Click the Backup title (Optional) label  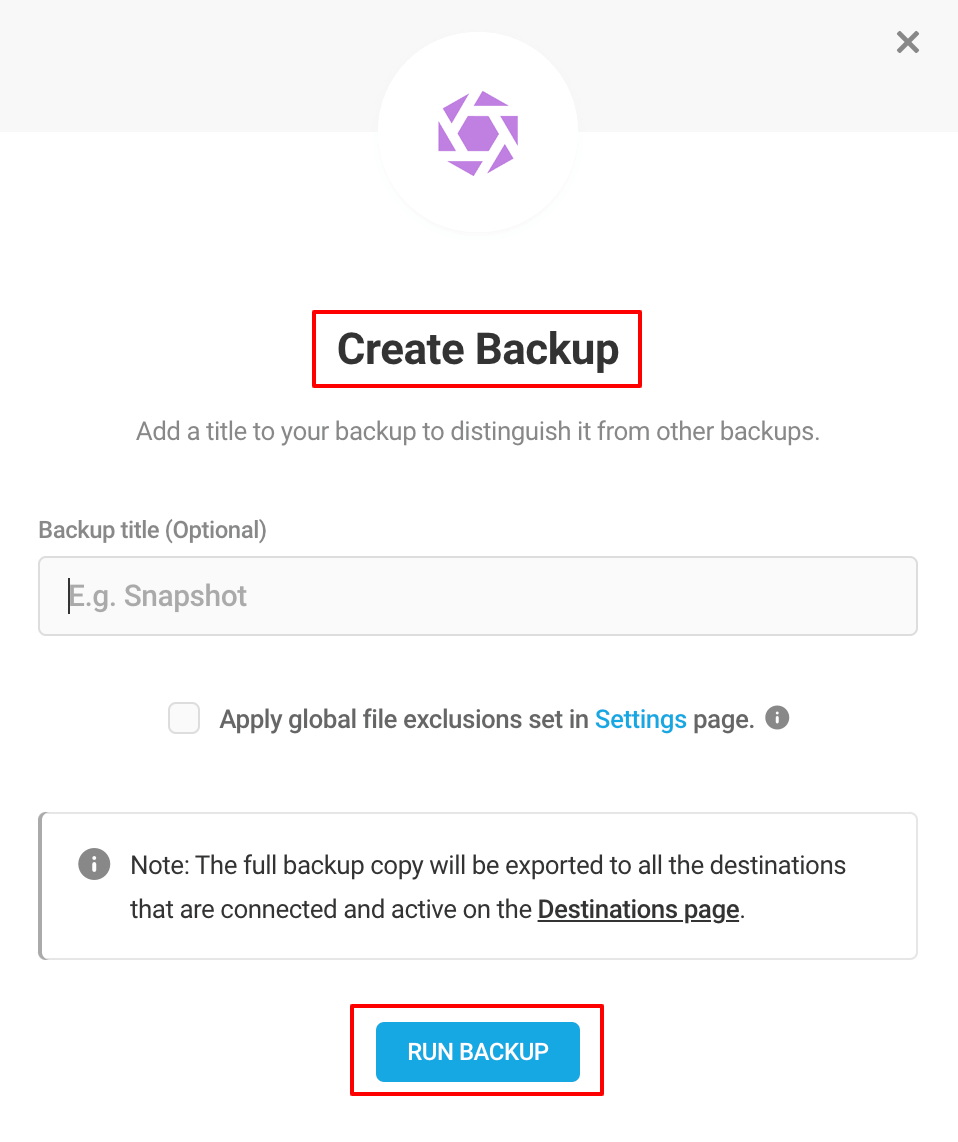click(x=152, y=529)
